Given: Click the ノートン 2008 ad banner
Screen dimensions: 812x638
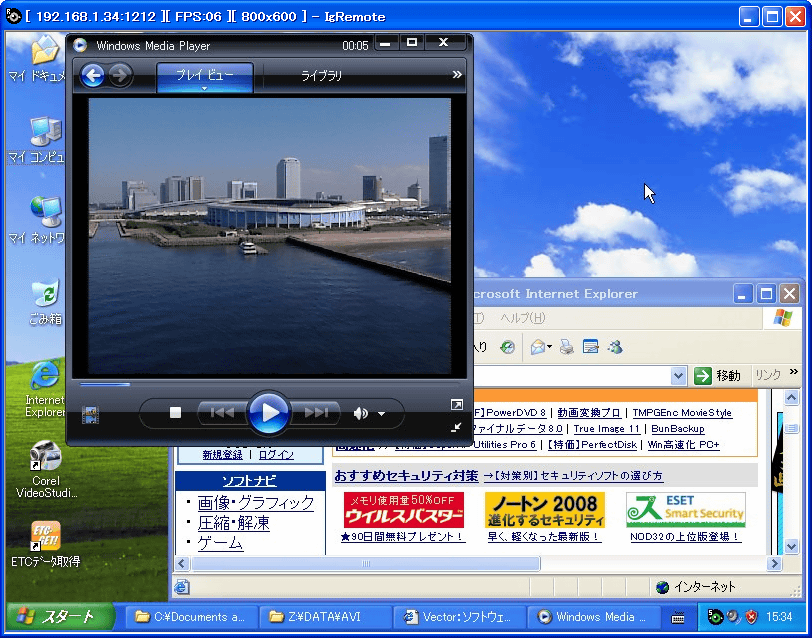Looking at the screenshot, I should tap(545, 510).
